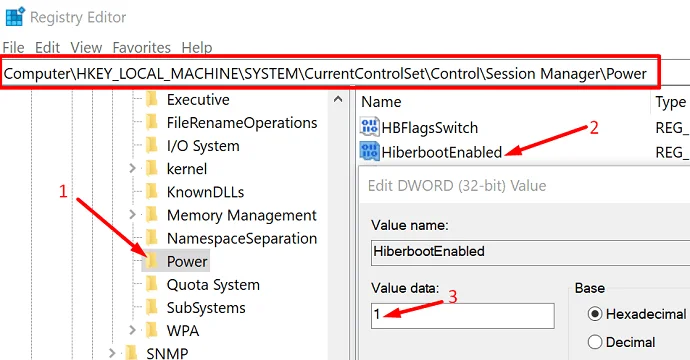Select the kernel folder icon
The image size is (690, 360).
point(152,169)
